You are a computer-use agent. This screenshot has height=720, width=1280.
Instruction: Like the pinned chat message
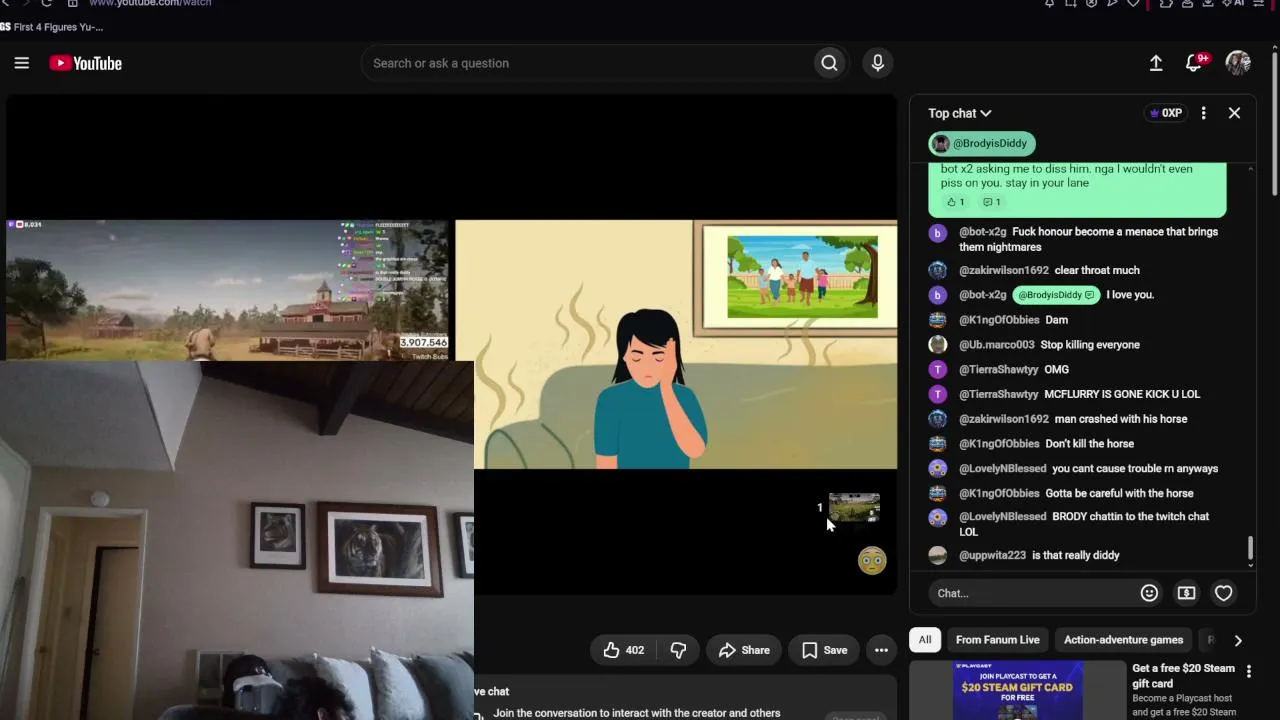956,202
